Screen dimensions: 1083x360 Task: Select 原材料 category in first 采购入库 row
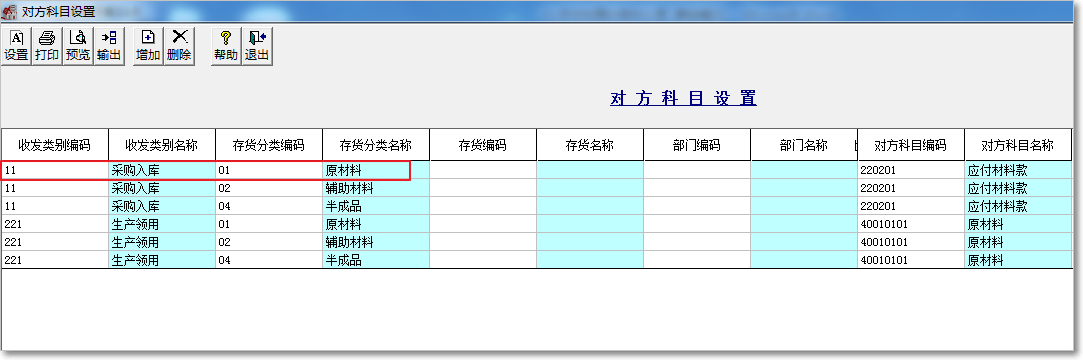(x=376, y=170)
